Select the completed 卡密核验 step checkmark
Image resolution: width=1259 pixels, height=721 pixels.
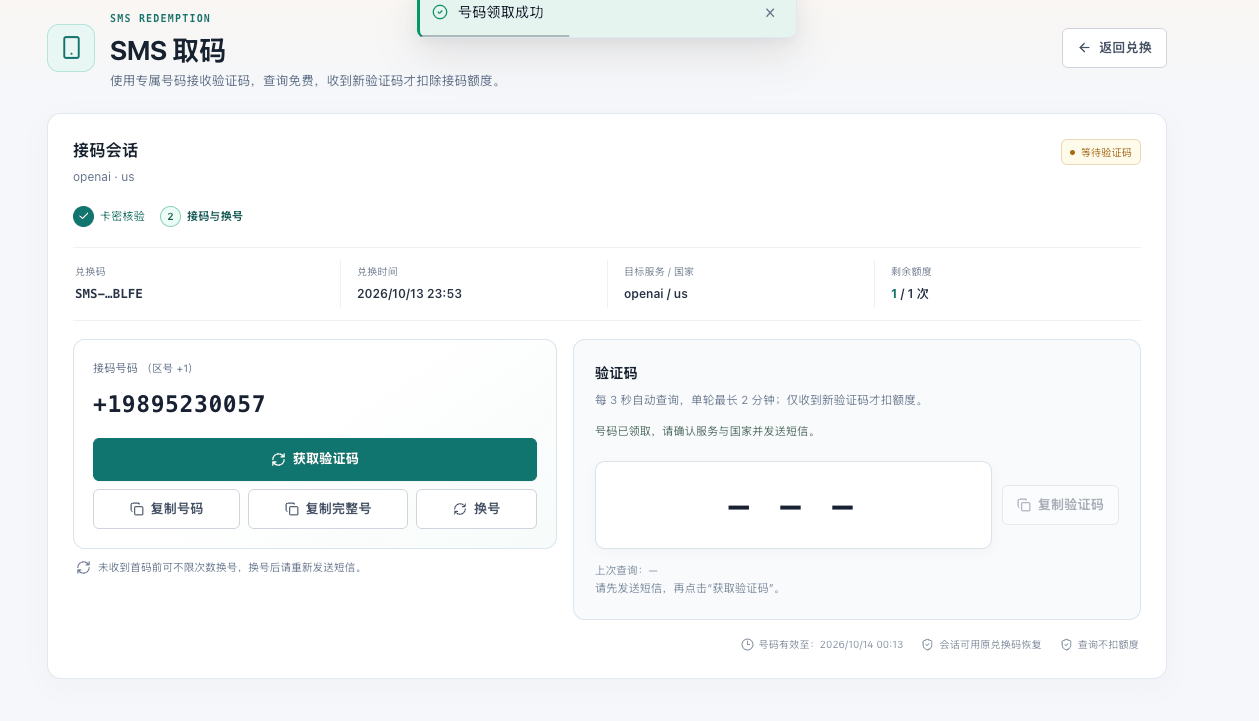coord(83,216)
